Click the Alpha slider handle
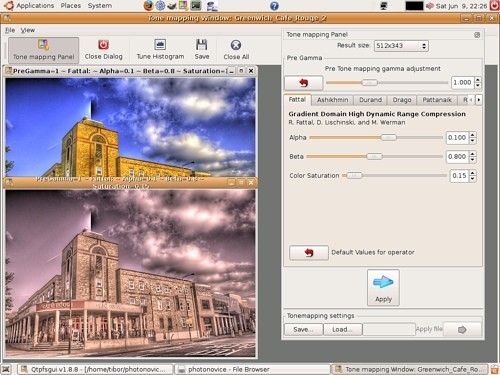Image resolution: width=500 pixels, height=375 pixels. point(388,137)
